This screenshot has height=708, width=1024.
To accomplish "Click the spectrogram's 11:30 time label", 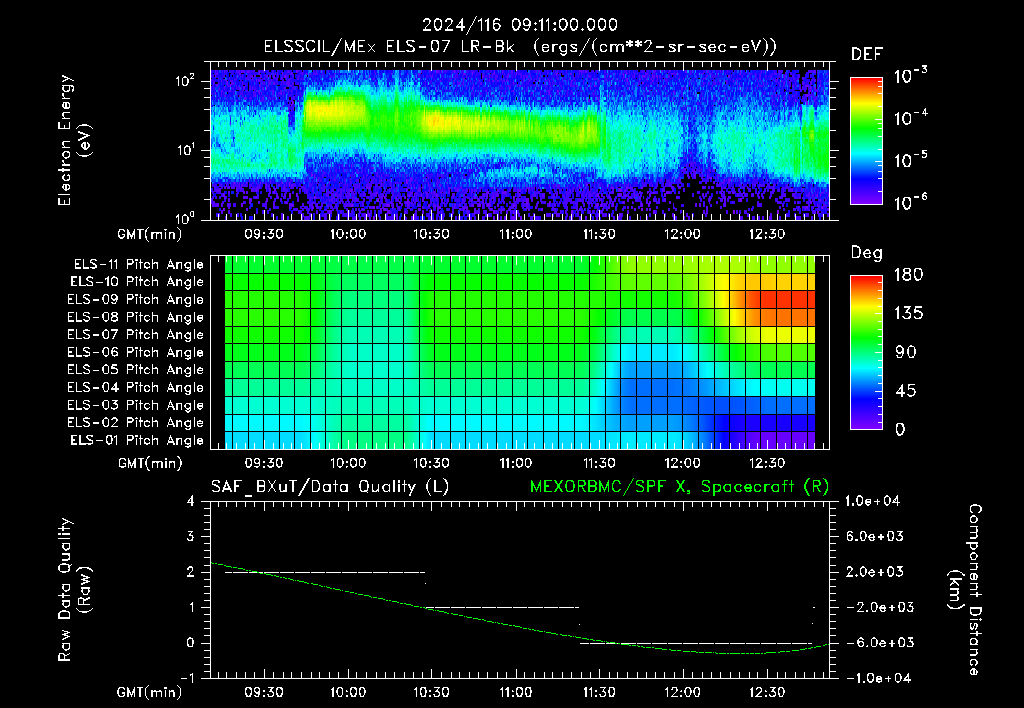I will pyautogui.click(x=599, y=234).
